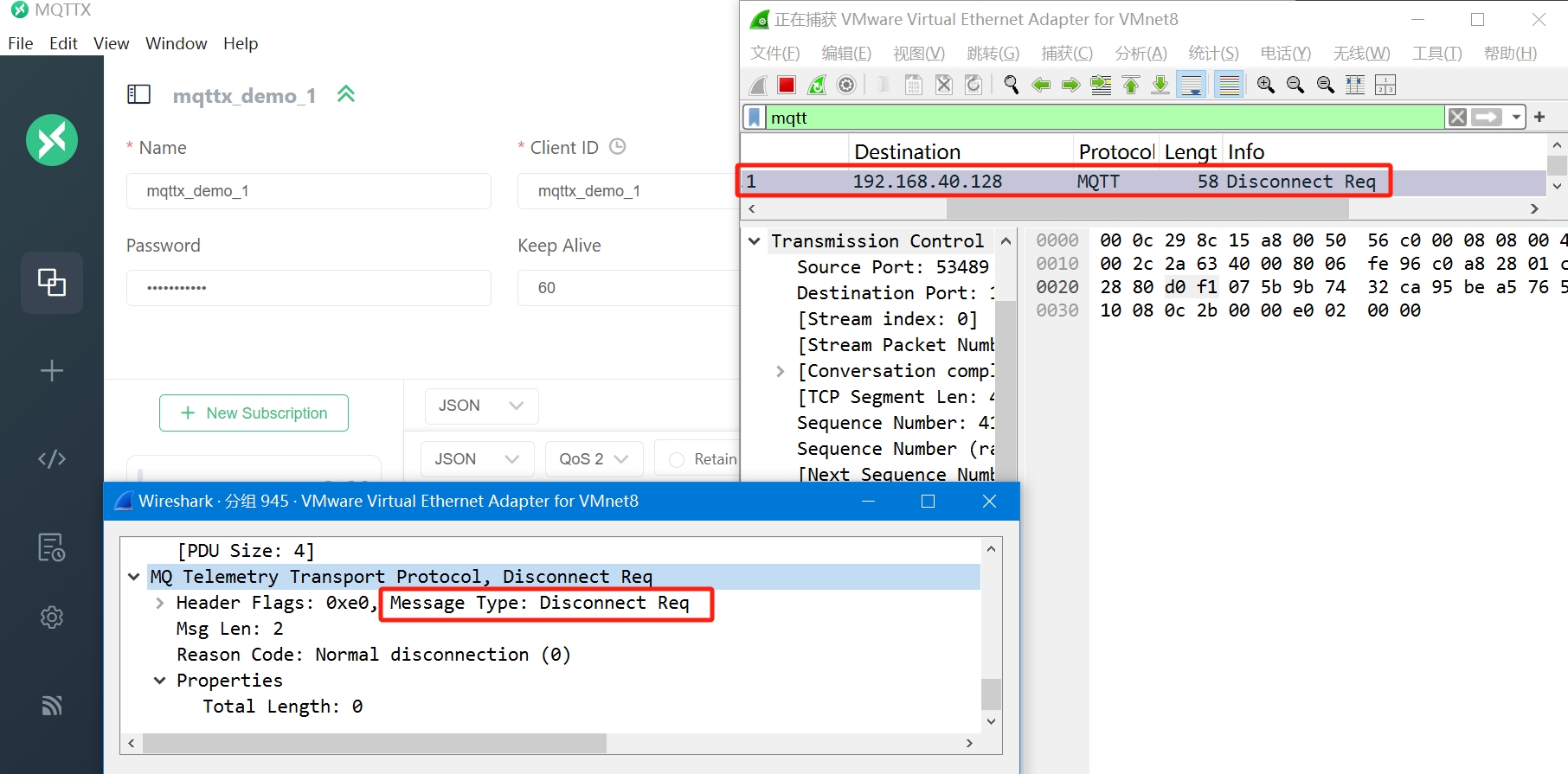
Task: Expand Conversation completeness tree node
Action: (781, 371)
